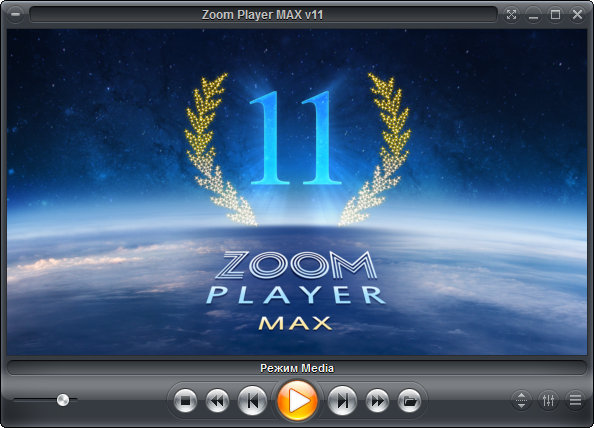Click the Fast Forward double-arrow button

[377, 401]
